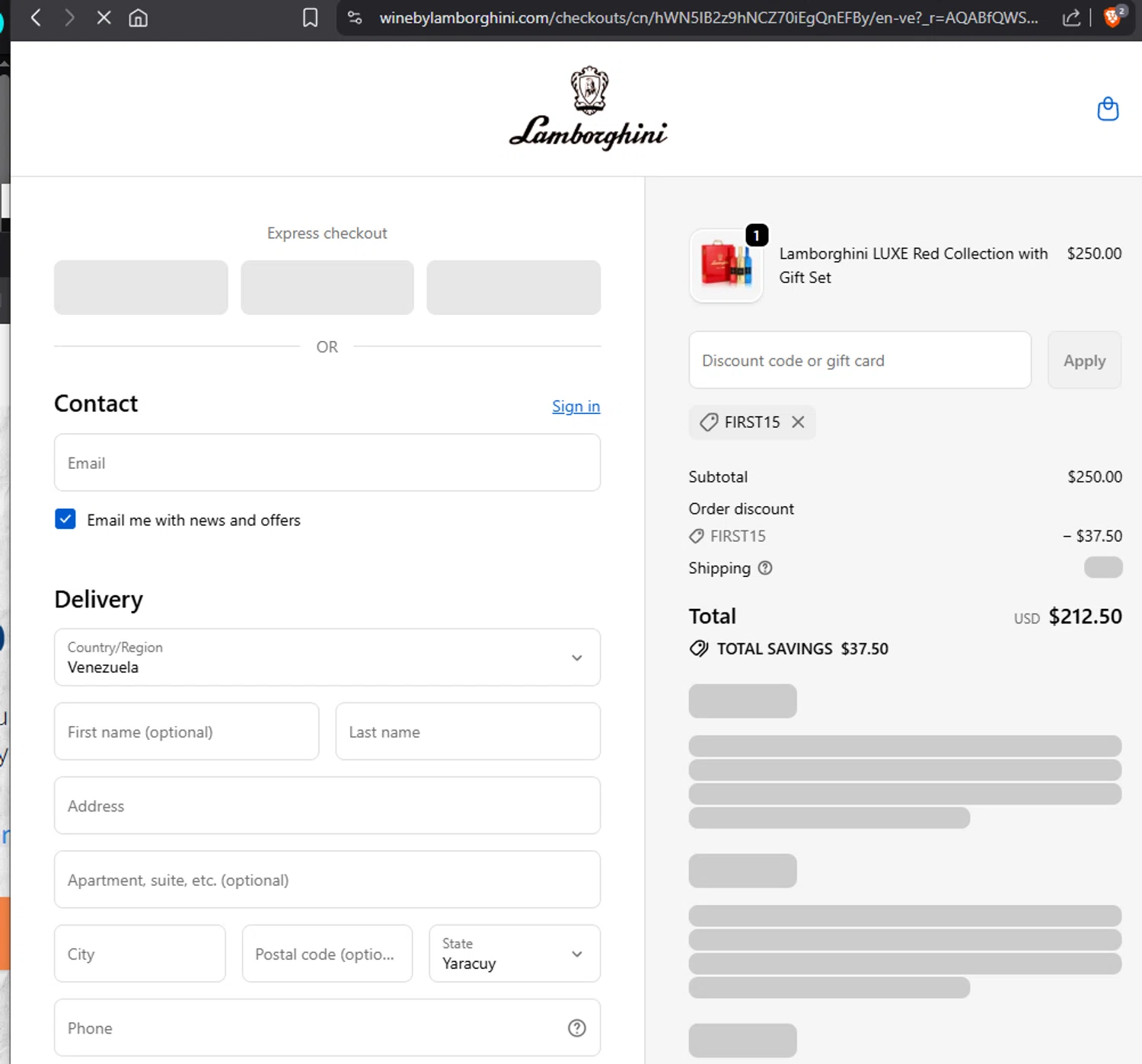Select the middle express checkout button
Image resolution: width=1142 pixels, height=1064 pixels.
pos(327,288)
